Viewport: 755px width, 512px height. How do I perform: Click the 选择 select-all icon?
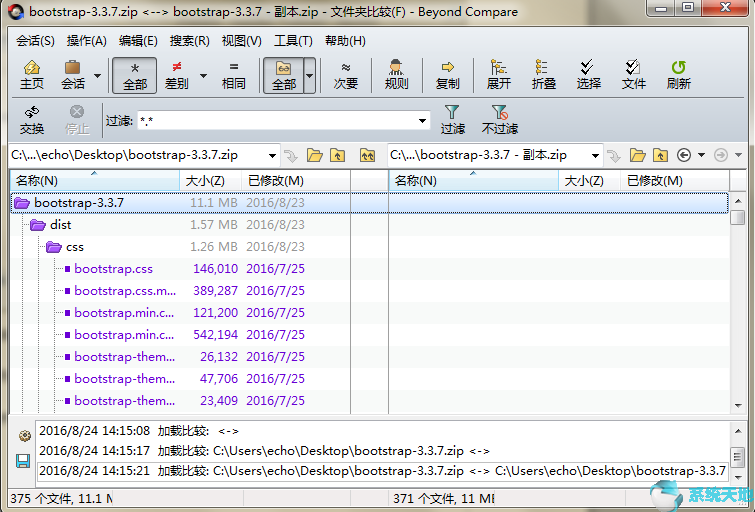click(588, 75)
